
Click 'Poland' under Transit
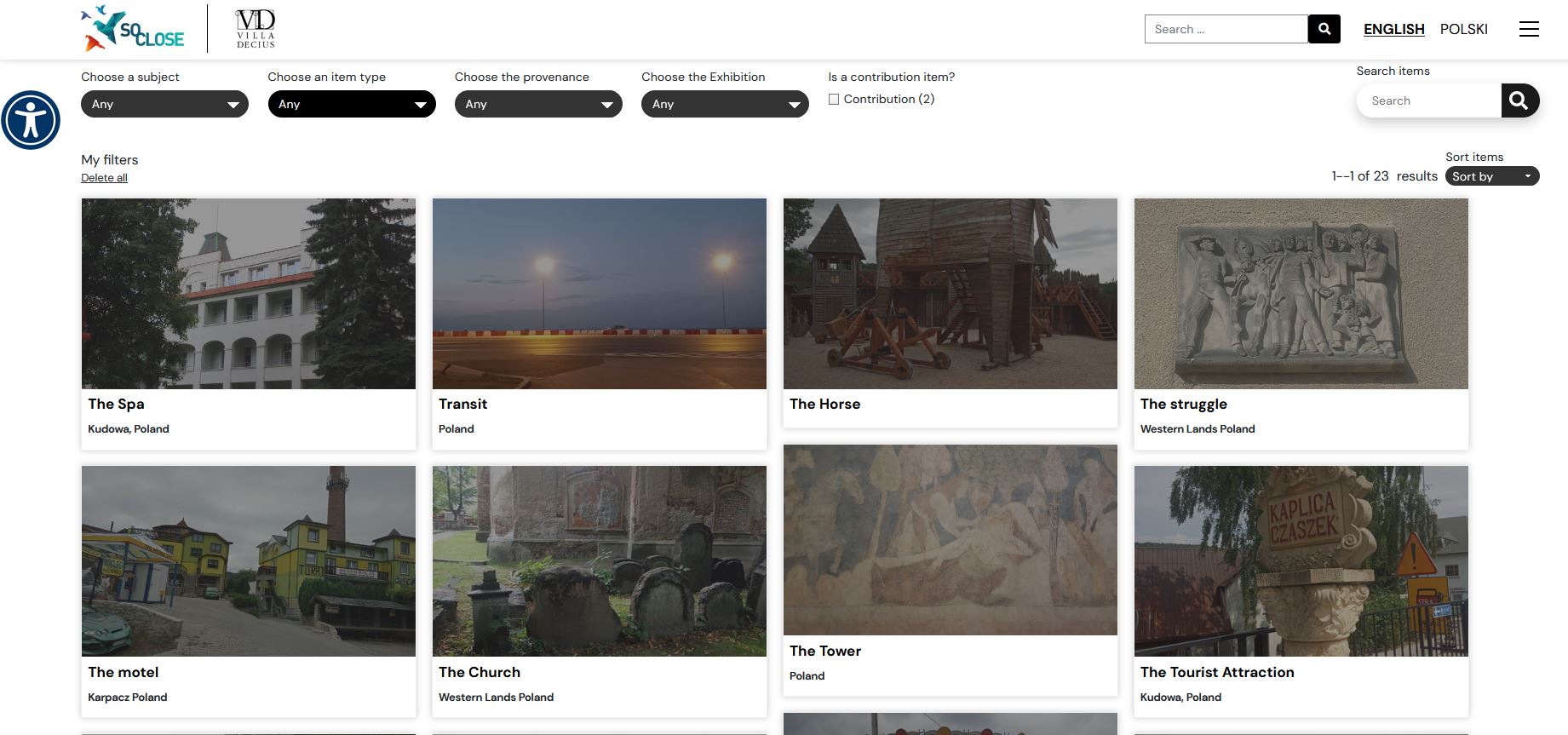coord(457,428)
